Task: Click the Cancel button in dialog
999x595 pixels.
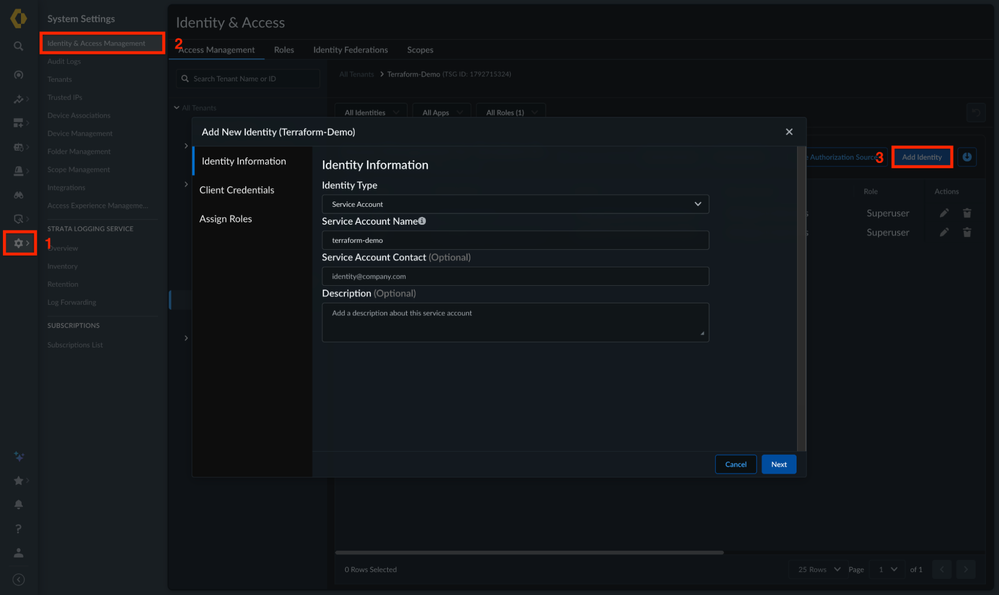Action: coord(736,464)
